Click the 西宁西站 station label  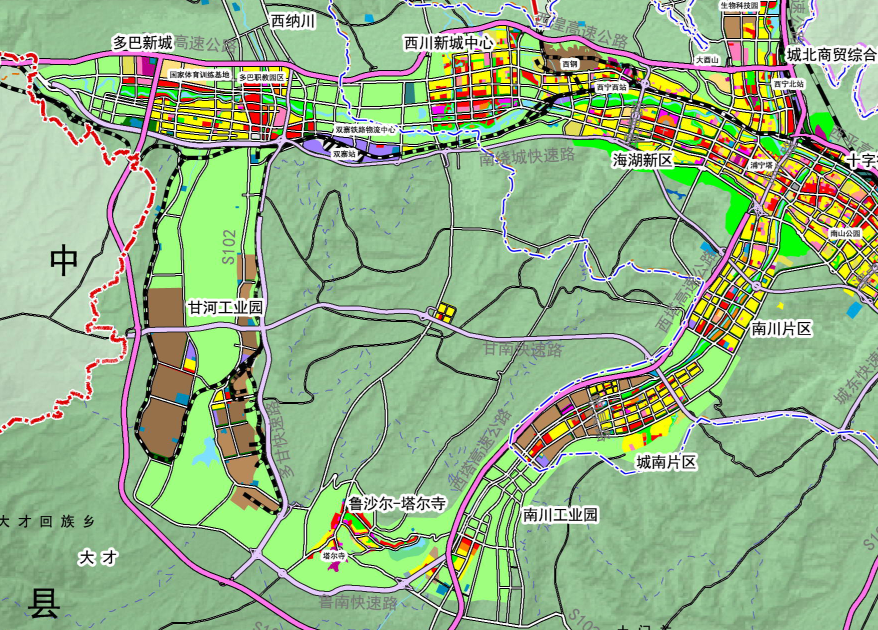pos(611,87)
